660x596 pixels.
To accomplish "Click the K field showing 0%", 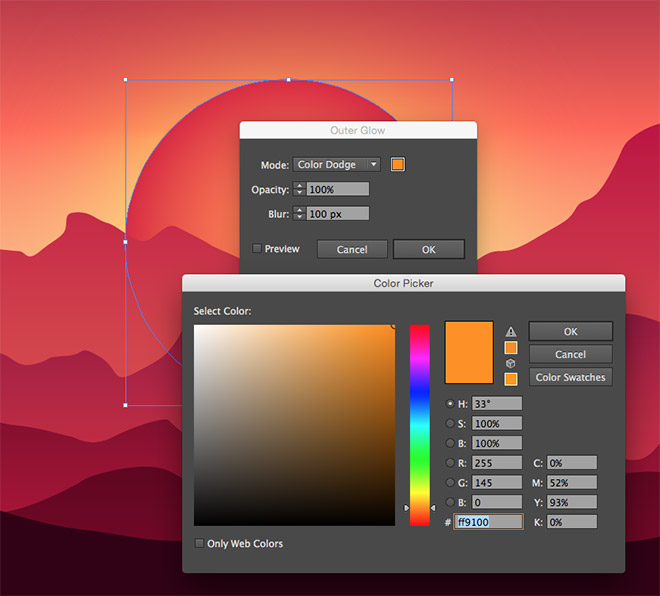I will (572, 522).
